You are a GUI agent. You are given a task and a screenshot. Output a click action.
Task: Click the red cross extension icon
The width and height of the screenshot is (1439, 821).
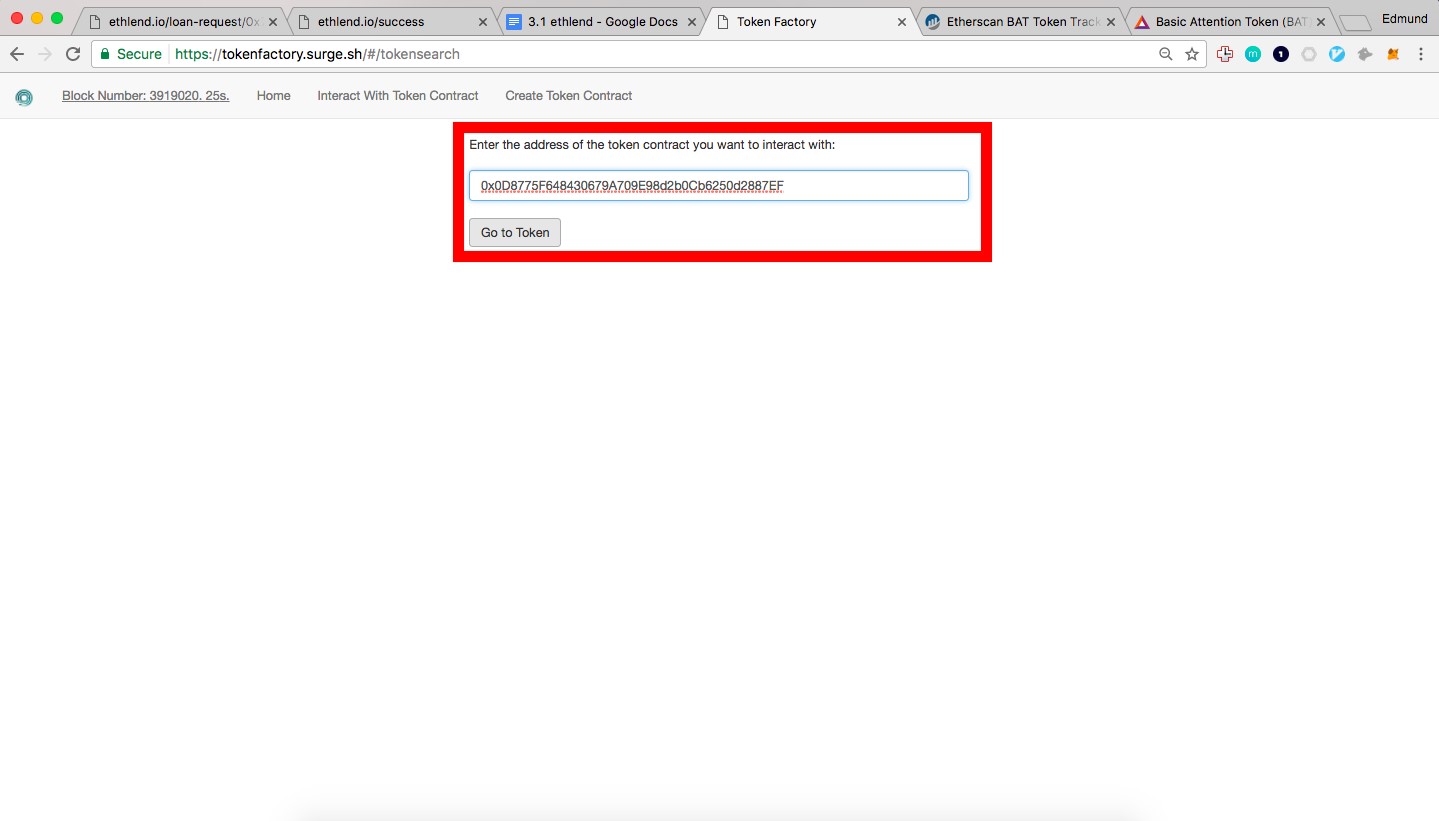click(x=1225, y=55)
